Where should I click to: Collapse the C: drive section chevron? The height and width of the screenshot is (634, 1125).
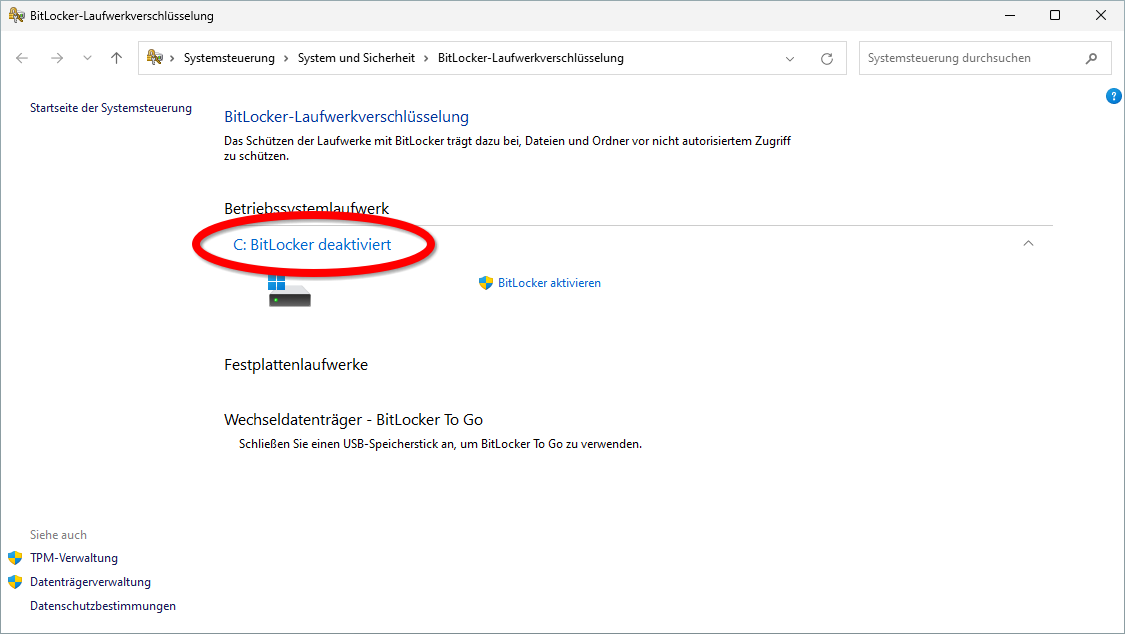click(x=1028, y=243)
